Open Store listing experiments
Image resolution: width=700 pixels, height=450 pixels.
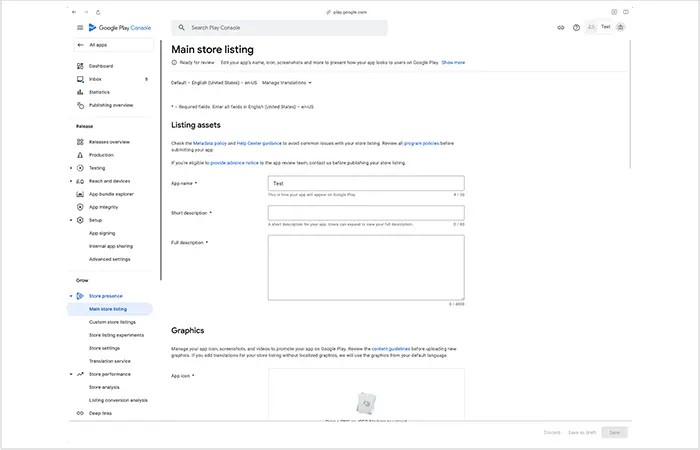(x=116, y=335)
